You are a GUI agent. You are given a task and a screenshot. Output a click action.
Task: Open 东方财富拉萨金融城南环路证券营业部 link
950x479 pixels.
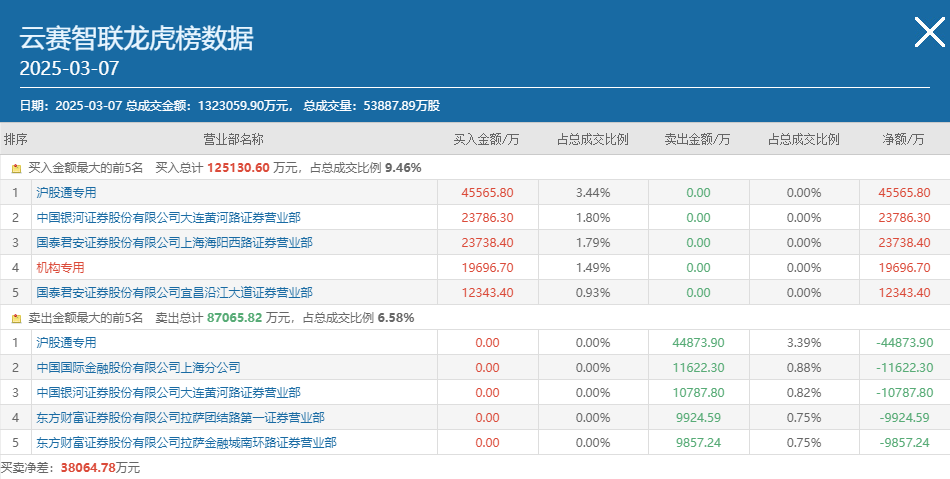click(x=187, y=443)
